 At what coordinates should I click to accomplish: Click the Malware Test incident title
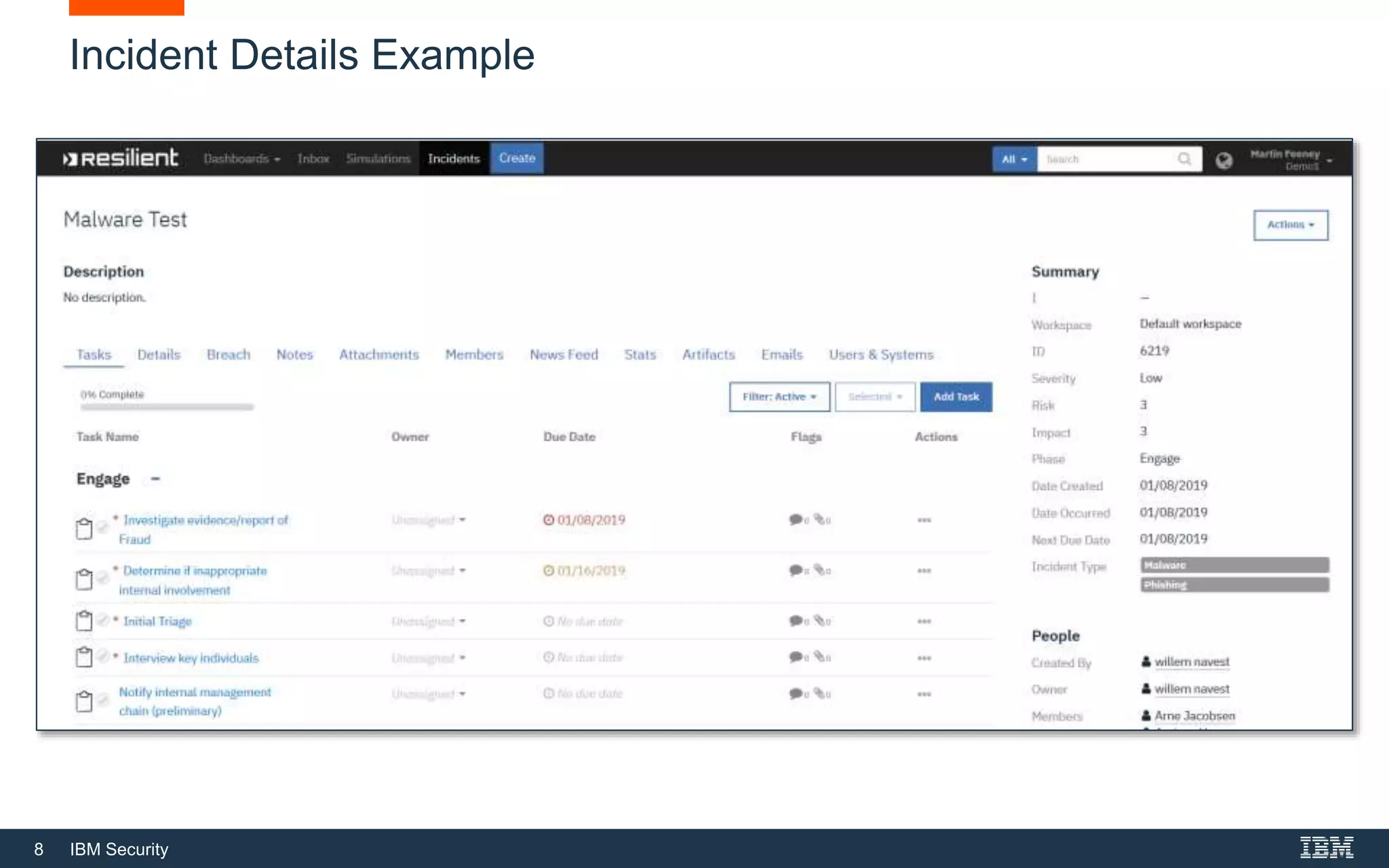coord(125,220)
